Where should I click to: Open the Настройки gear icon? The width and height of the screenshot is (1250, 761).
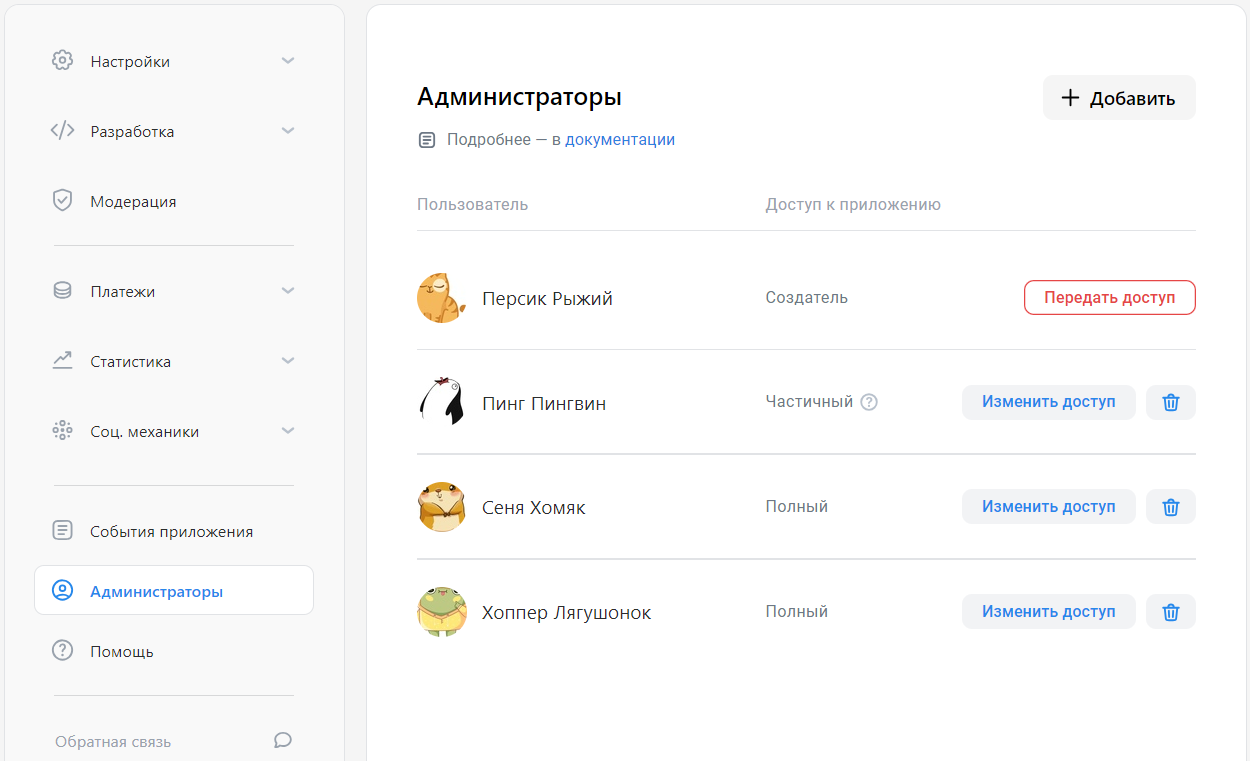[62, 60]
